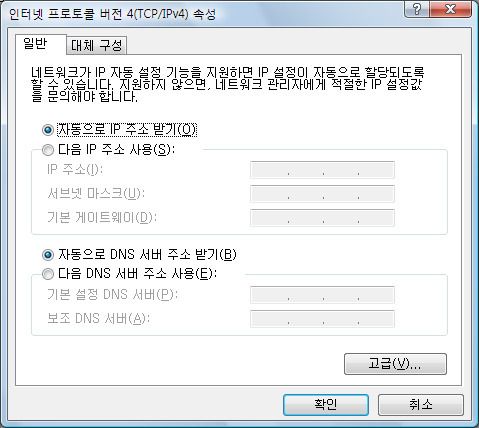The image size is (479, 428).
Task: Click the 자동으로 DNS 서버 주소 받기 label
Action: tap(147, 255)
